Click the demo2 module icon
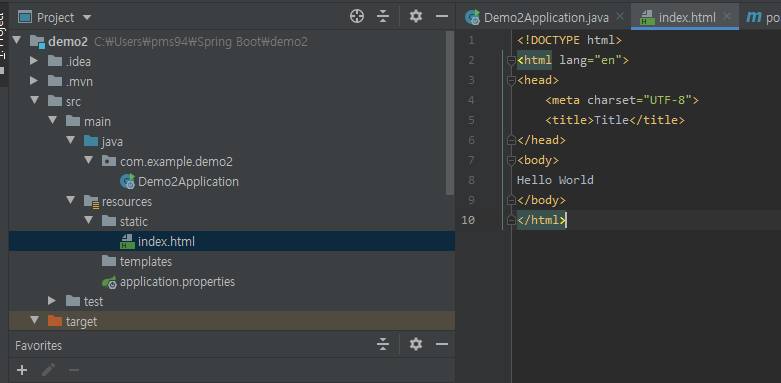This screenshot has height=383, width=781. (x=37, y=42)
